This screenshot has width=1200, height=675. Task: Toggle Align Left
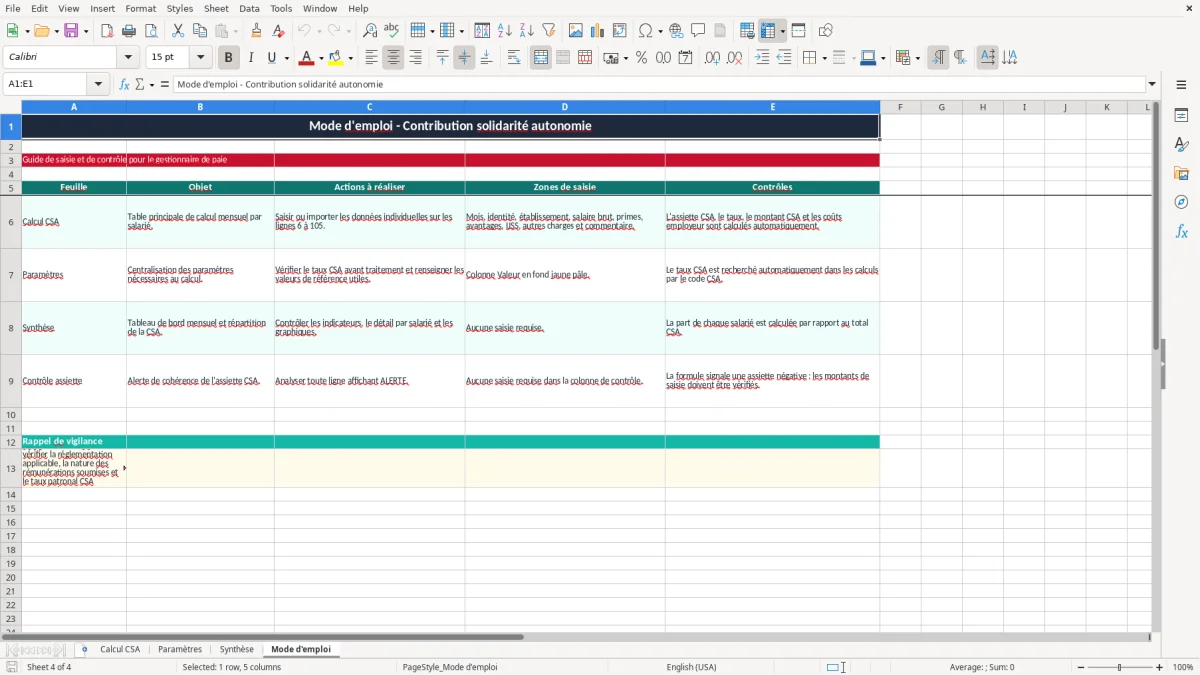(371, 58)
